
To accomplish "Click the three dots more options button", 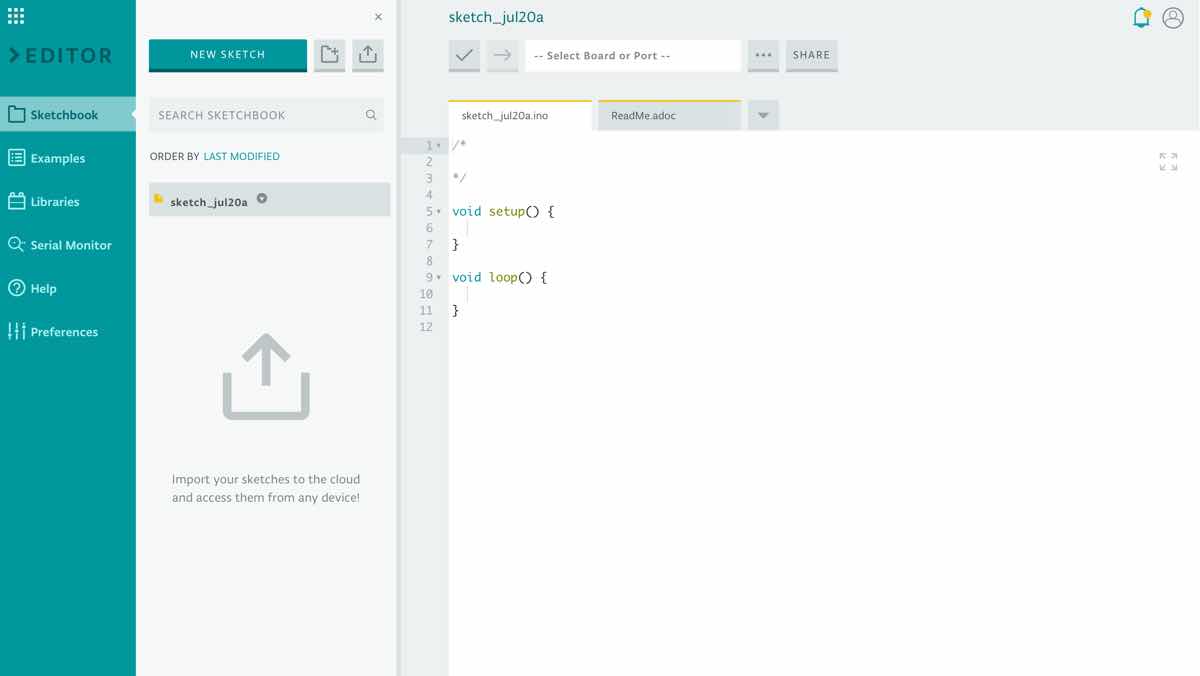I will [763, 56].
